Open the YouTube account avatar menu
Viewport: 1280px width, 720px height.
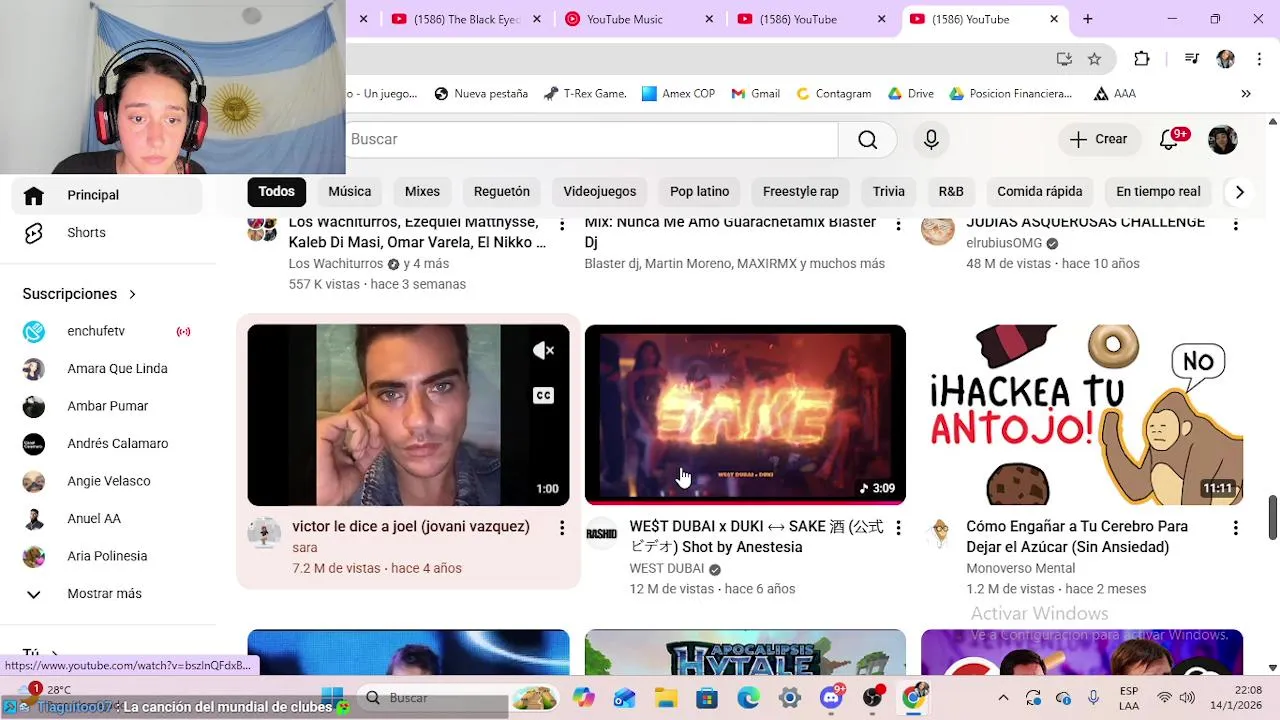[x=1223, y=140]
